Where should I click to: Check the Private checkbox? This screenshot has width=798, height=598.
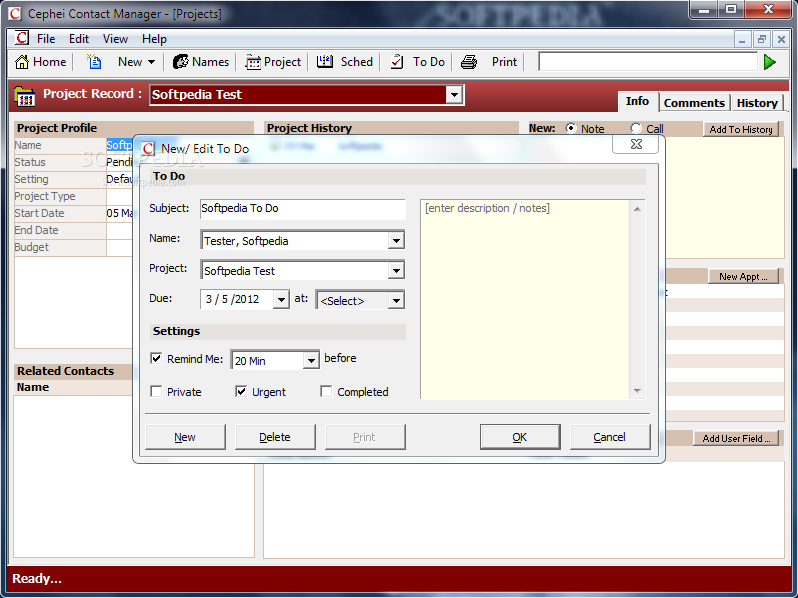[156, 391]
